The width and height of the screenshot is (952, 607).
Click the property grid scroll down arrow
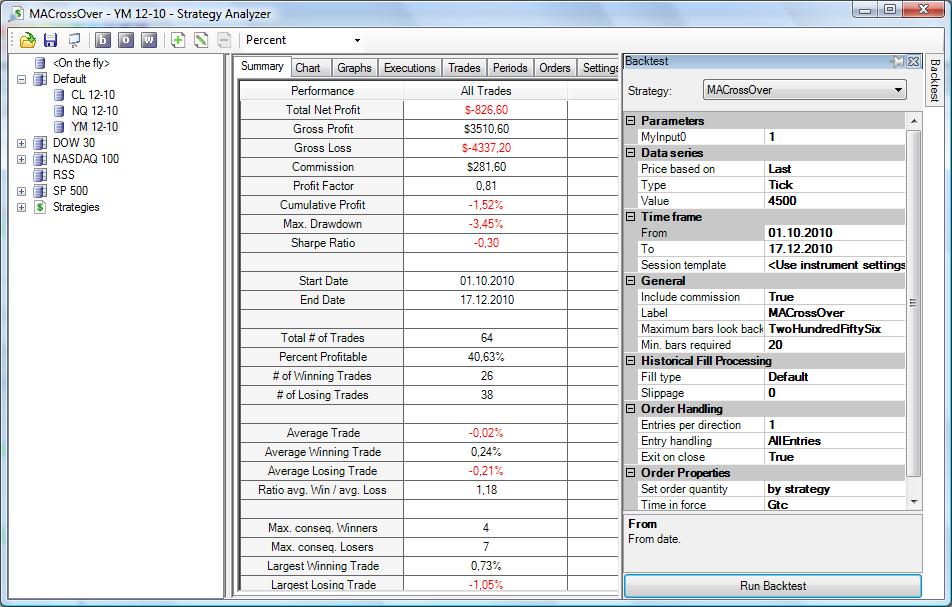914,502
